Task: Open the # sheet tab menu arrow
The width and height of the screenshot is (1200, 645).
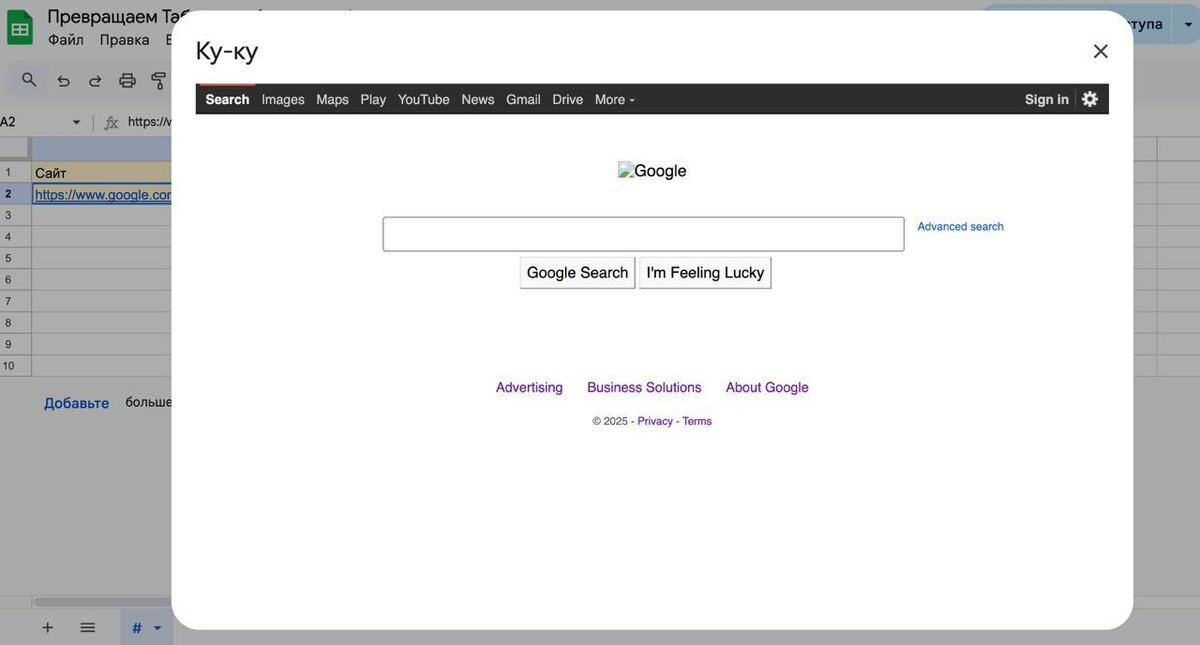Action: [x=157, y=628]
